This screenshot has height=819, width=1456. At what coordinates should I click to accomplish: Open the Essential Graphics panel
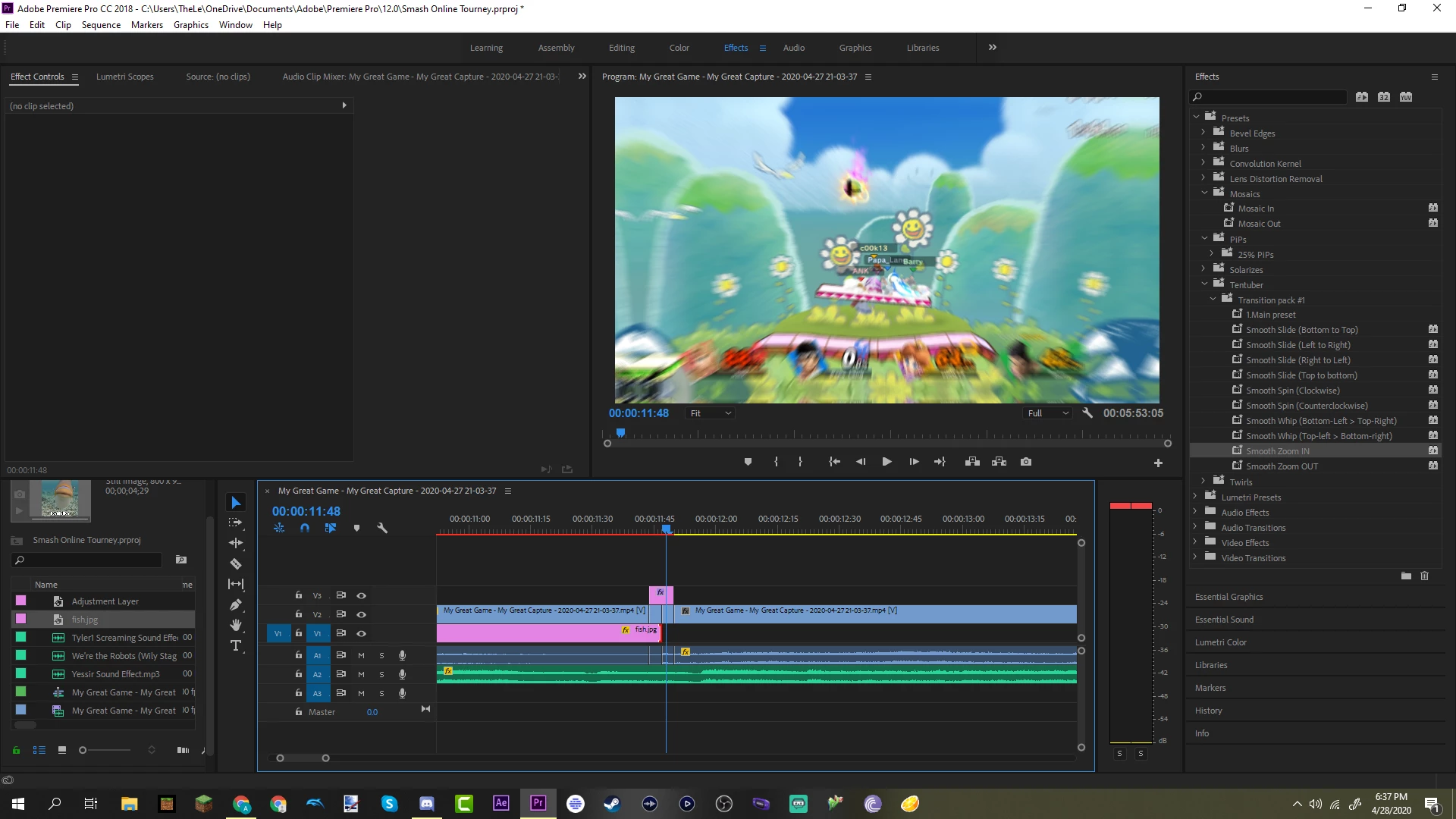click(1228, 597)
